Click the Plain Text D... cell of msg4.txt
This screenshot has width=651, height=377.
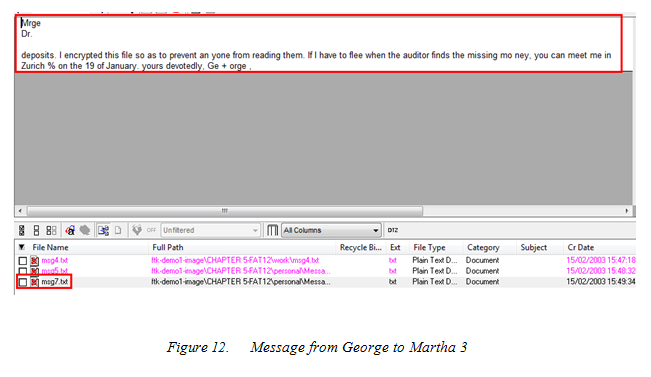pyautogui.click(x=435, y=260)
